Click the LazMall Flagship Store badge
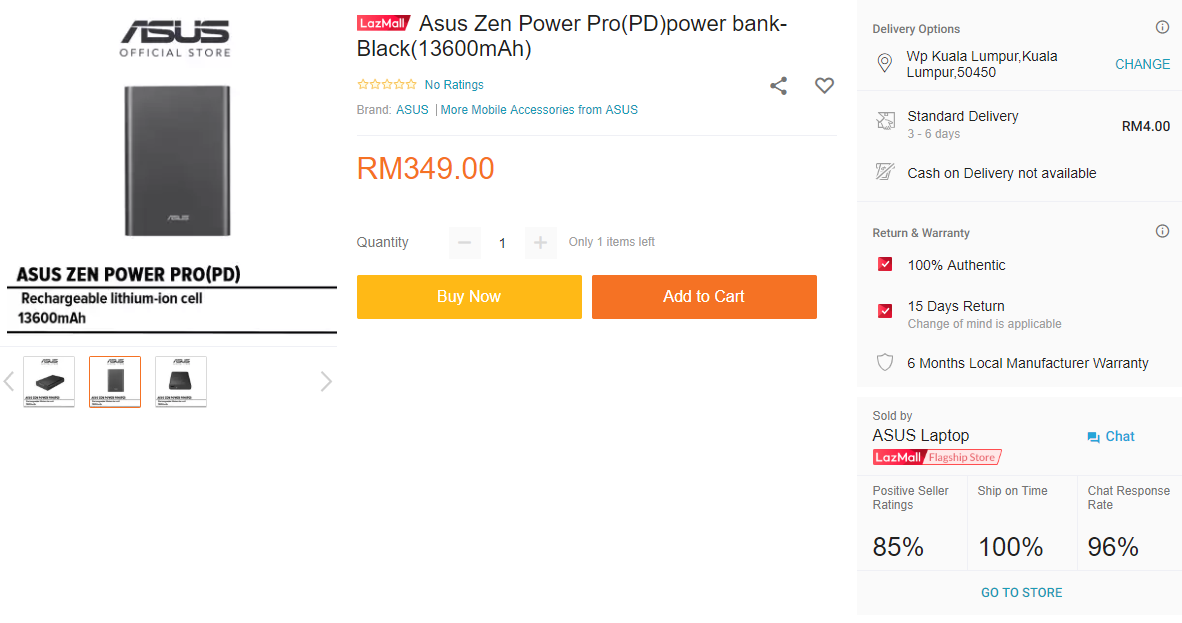 pyautogui.click(x=937, y=457)
